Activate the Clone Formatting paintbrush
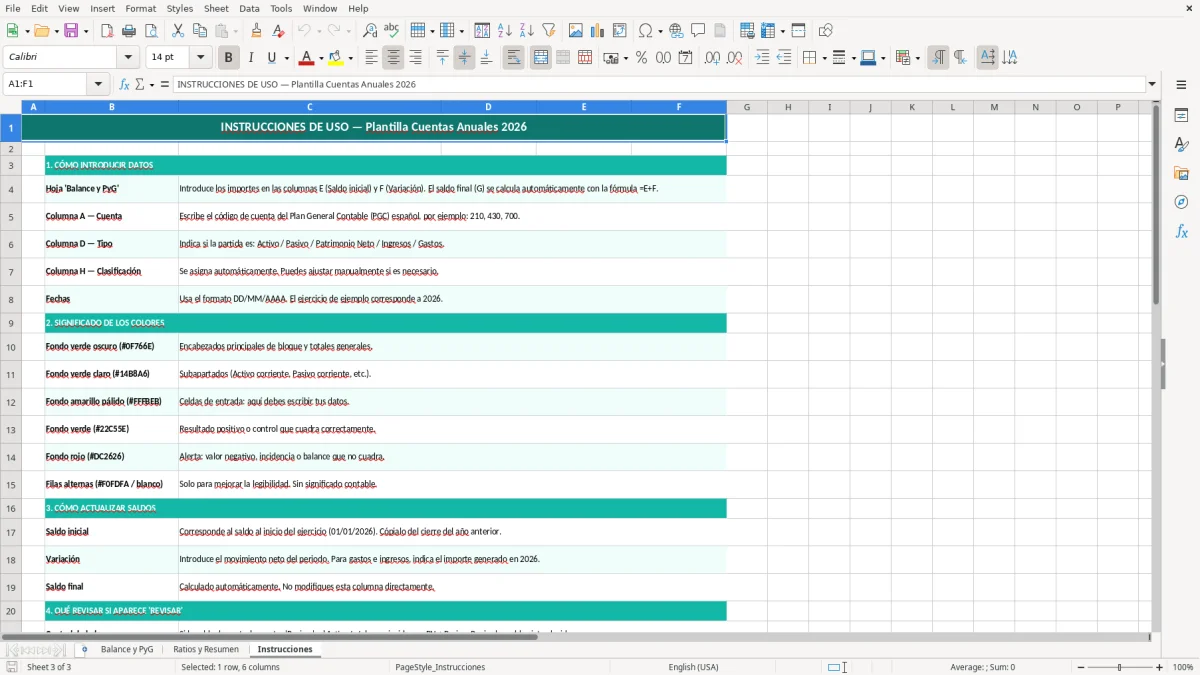Image resolution: width=1200 pixels, height=675 pixels. (x=257, y=31)
